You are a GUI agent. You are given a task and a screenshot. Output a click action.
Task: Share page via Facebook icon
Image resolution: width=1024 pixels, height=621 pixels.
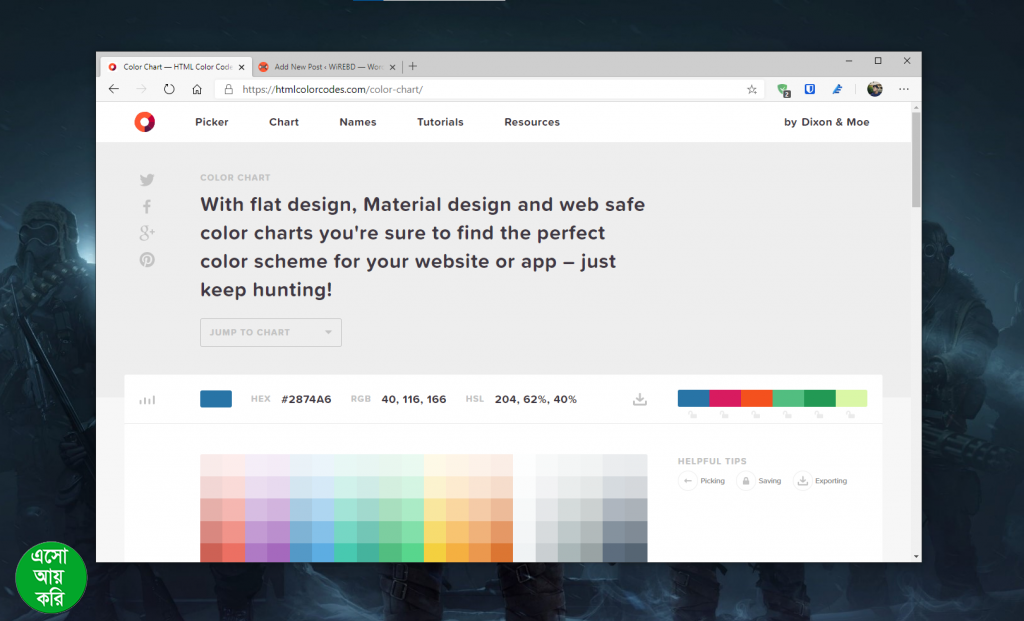point(147,206)
